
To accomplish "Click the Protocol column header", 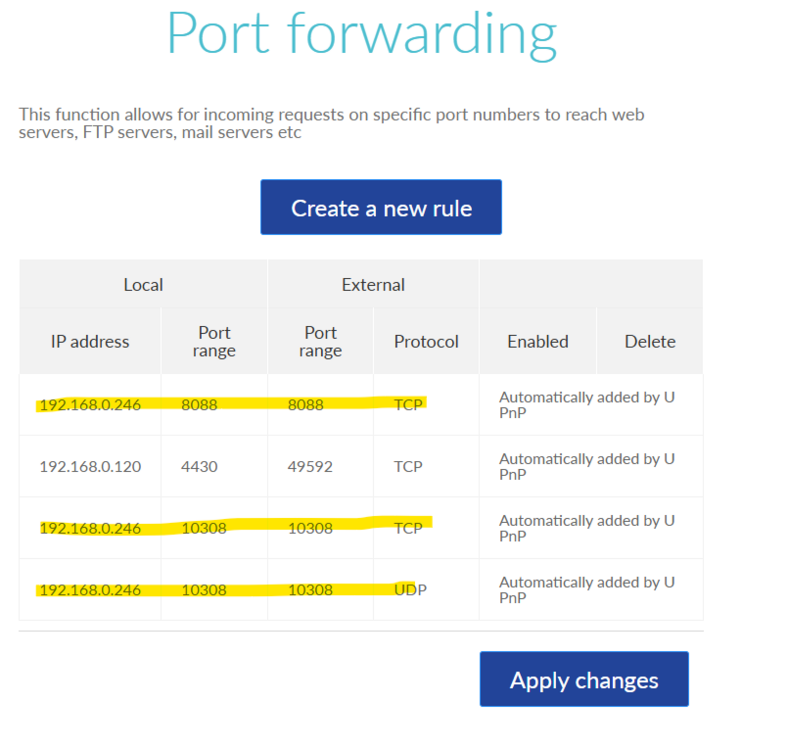I will pyautogui.click(x=426, y=341).
